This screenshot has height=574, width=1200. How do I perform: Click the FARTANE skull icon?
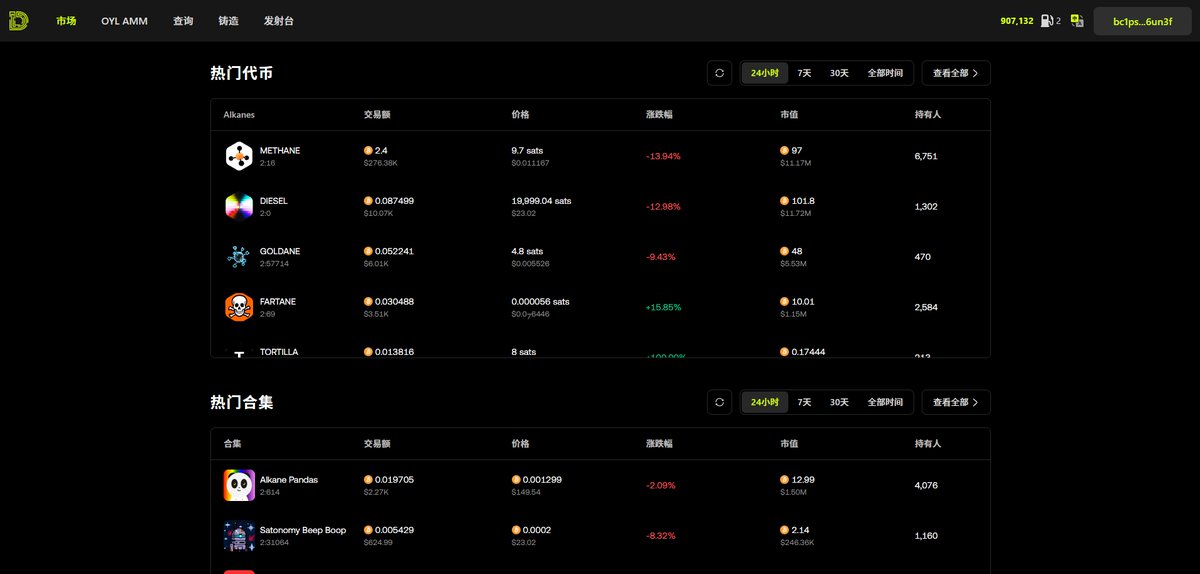tap(239, 307)
